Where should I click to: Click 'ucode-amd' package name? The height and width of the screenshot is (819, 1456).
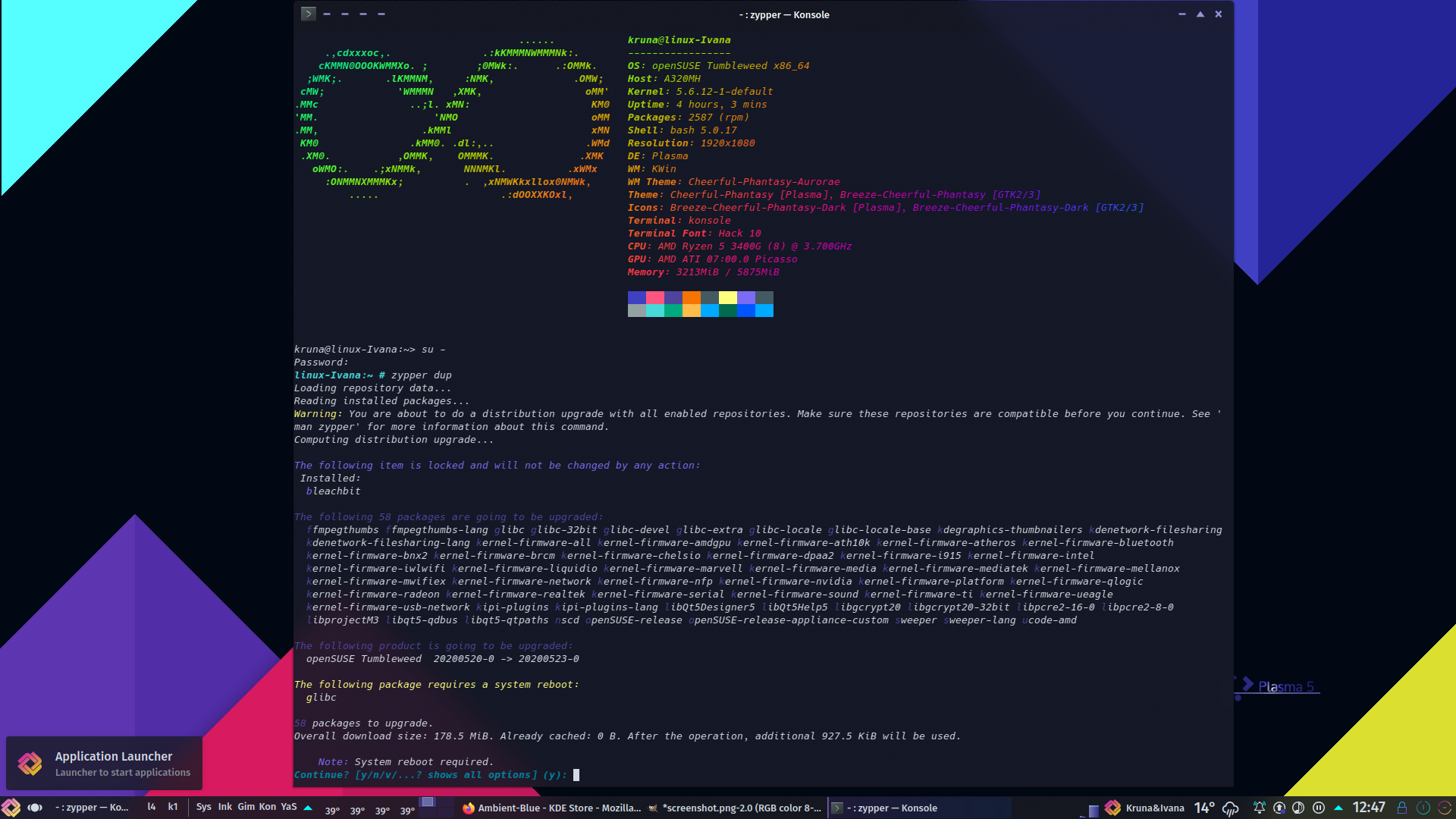1050,620
